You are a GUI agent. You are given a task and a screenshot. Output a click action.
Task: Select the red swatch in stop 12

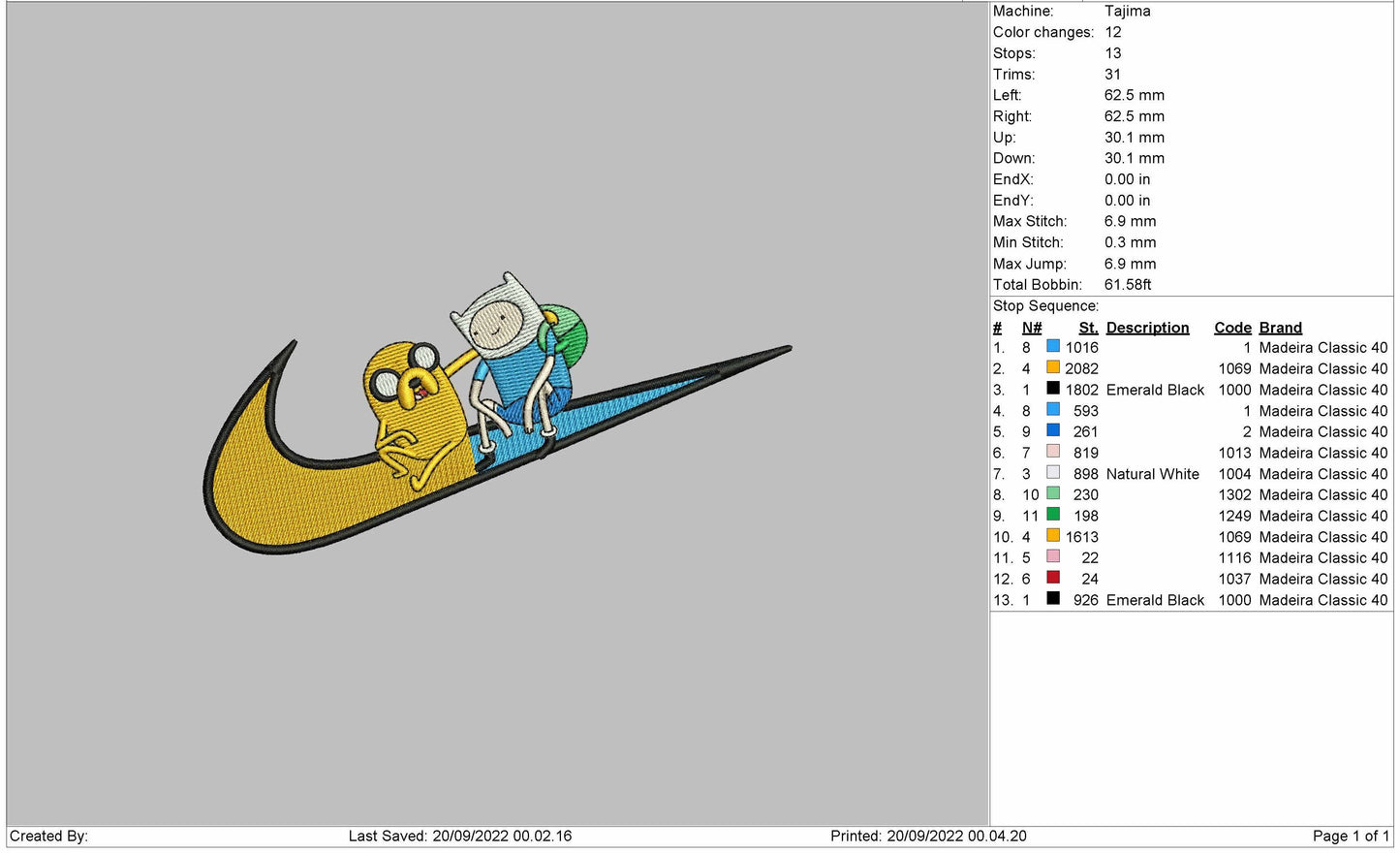[x=1052, y=578]
